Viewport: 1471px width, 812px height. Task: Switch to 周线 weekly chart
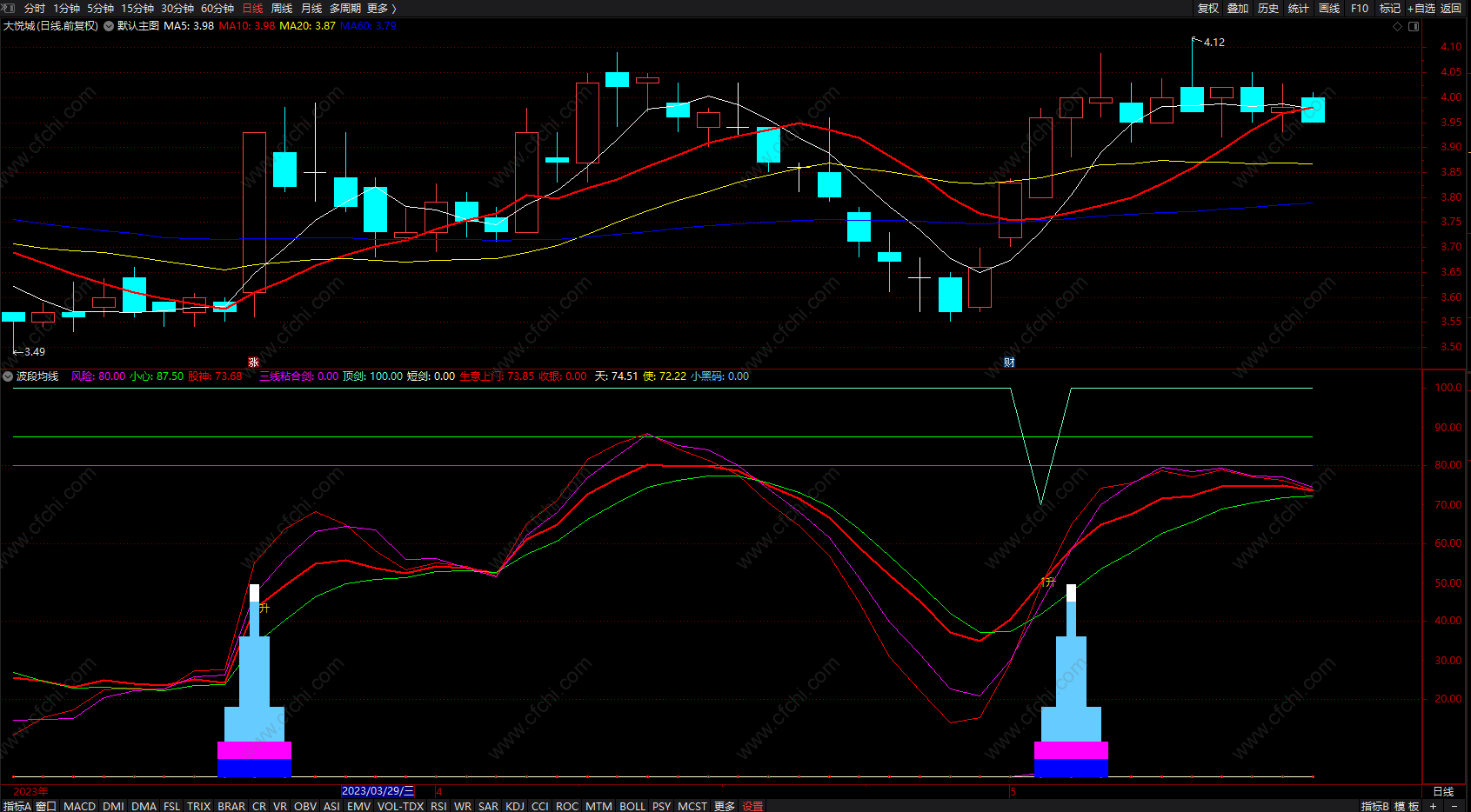tap(282, 8)
